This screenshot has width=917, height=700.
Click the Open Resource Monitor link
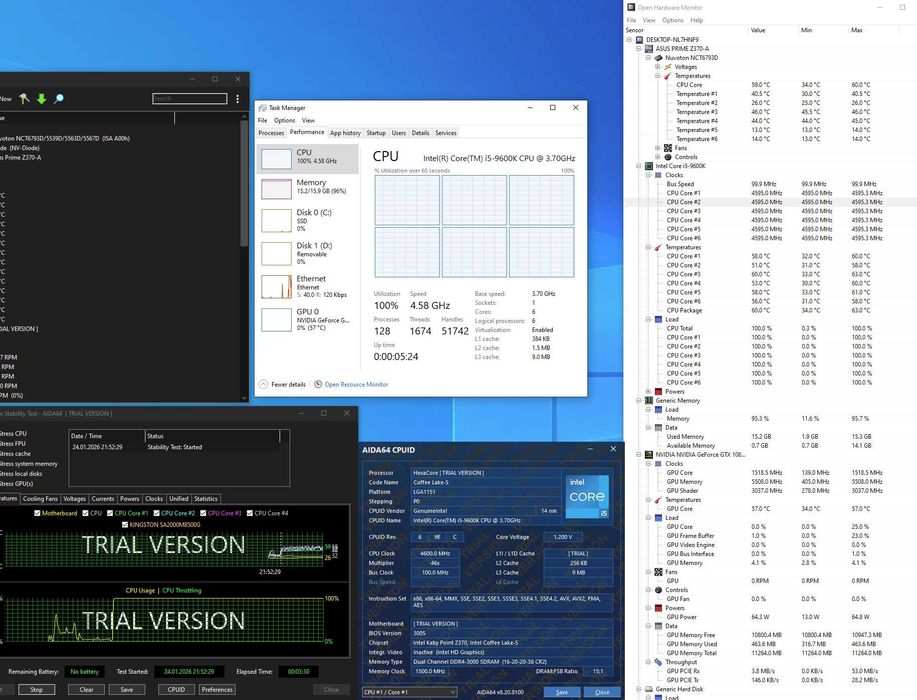click(x=356, y=384)
